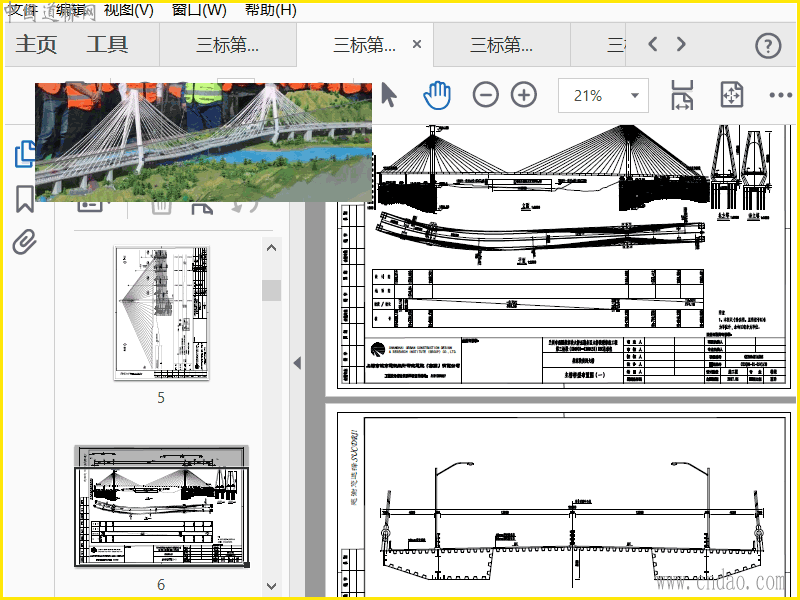Select page 6 thumbnail
This screenshot has height=600, width=800.
[x=162, y=506]
